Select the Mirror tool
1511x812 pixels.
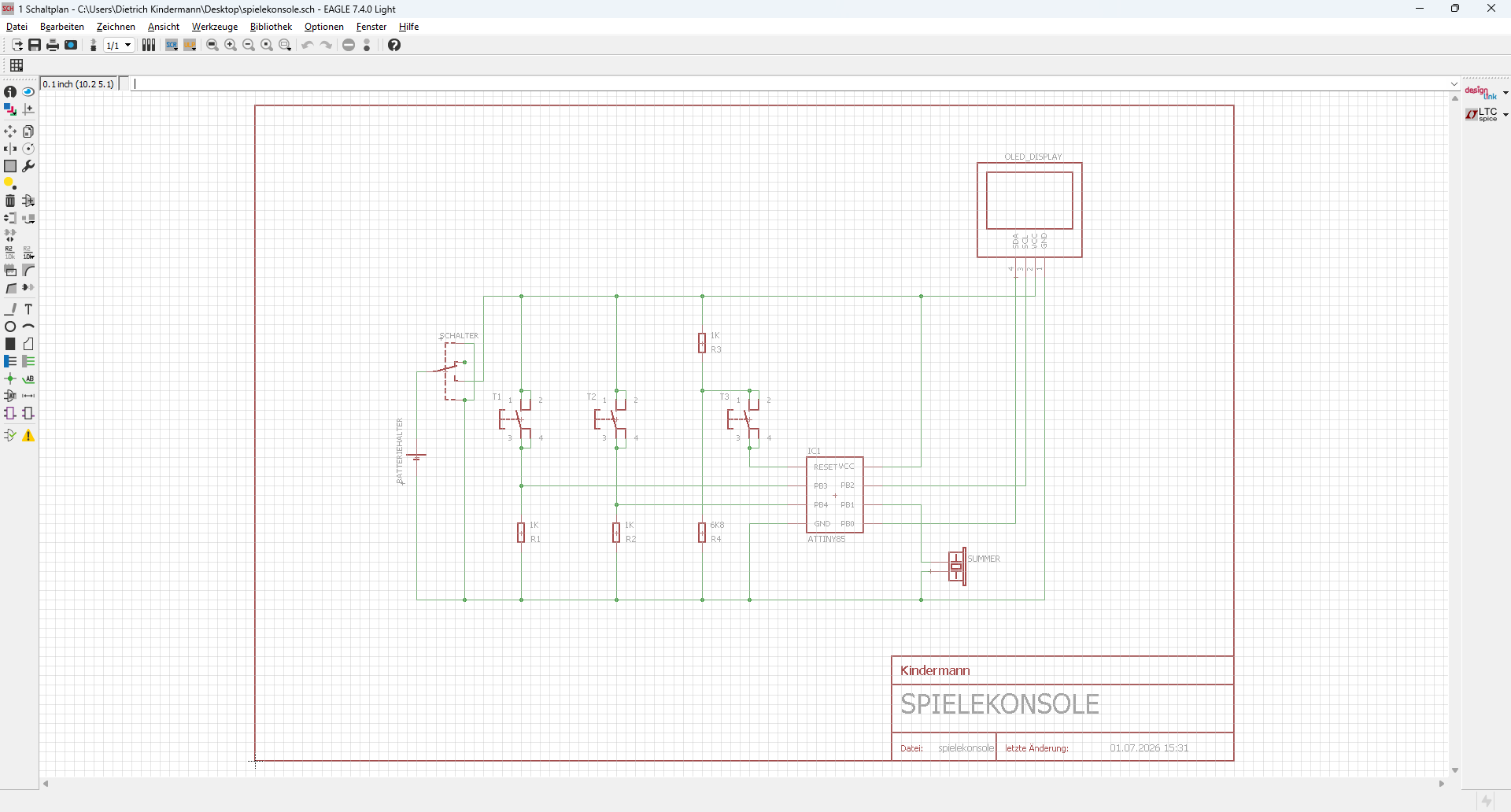click(10, 149)
